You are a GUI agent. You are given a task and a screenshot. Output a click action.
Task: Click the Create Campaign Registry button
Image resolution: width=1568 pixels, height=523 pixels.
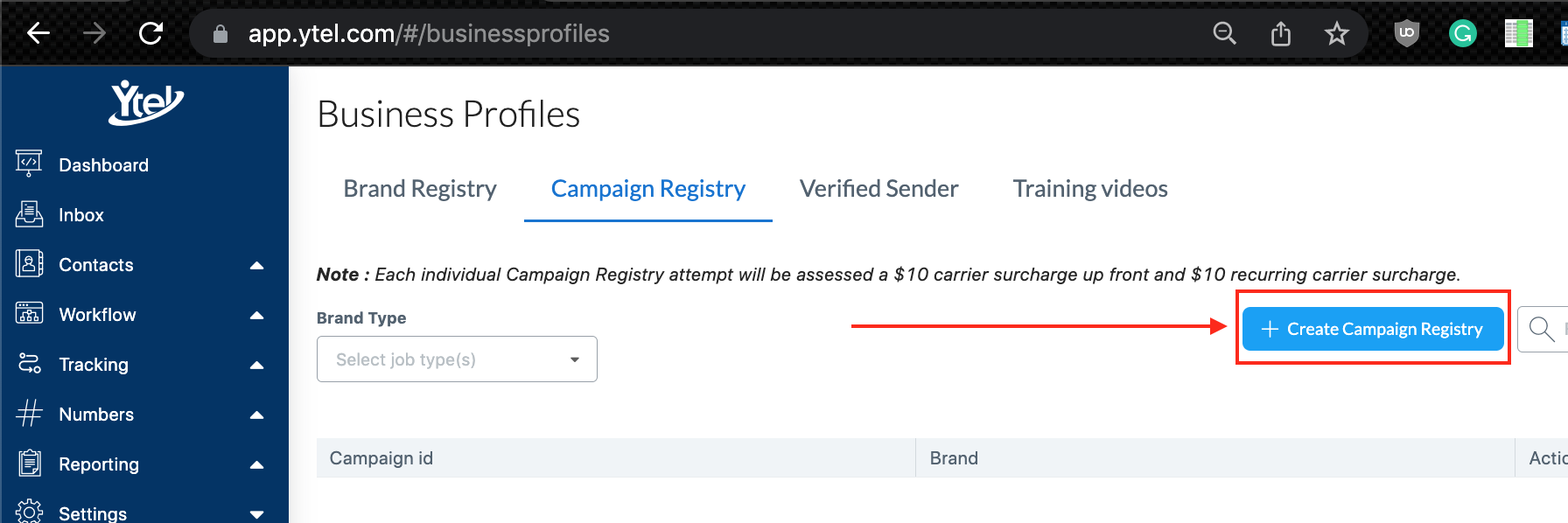coord(1373,329)
